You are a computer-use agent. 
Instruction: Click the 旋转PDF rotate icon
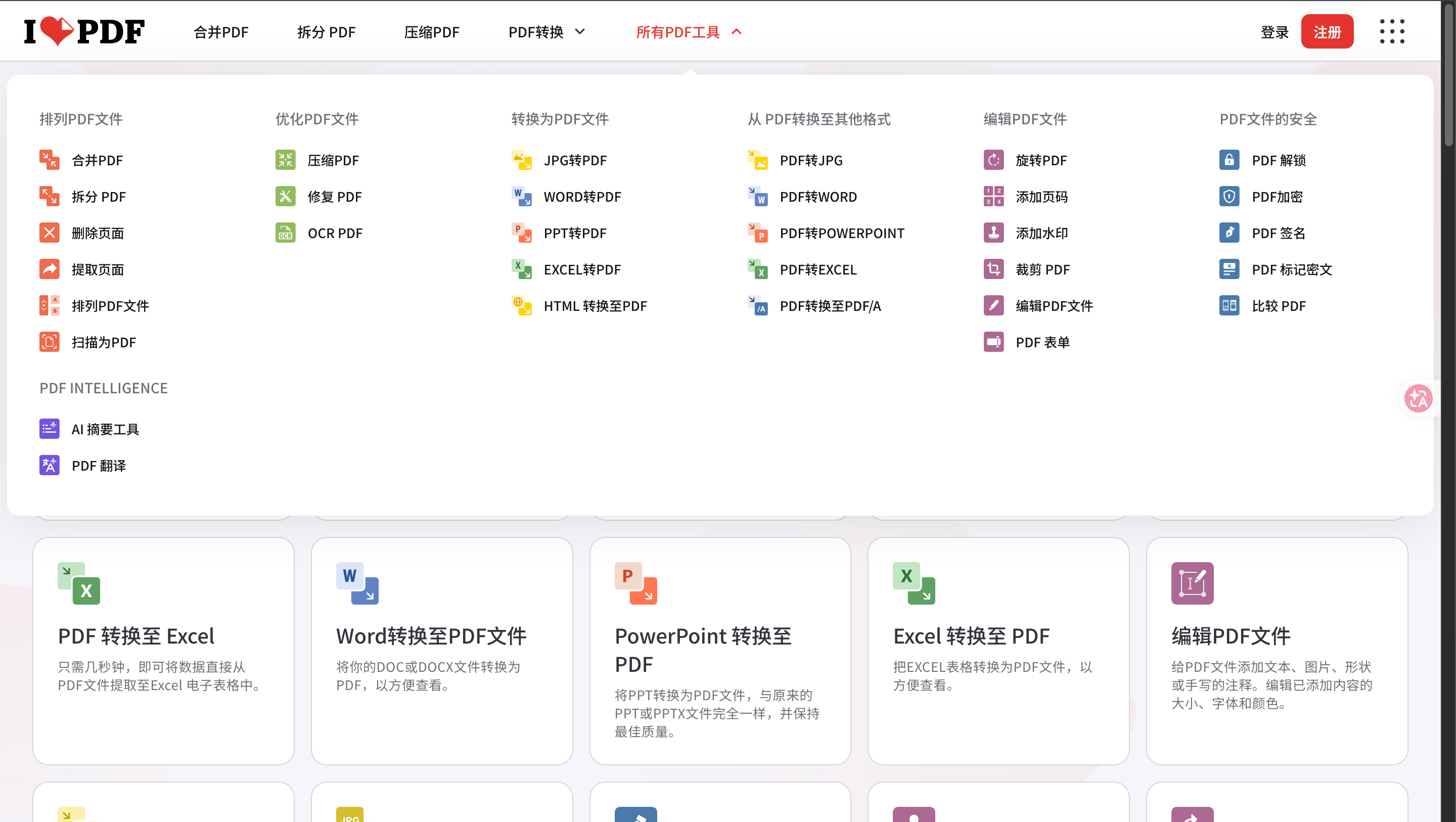click(993, 160)
